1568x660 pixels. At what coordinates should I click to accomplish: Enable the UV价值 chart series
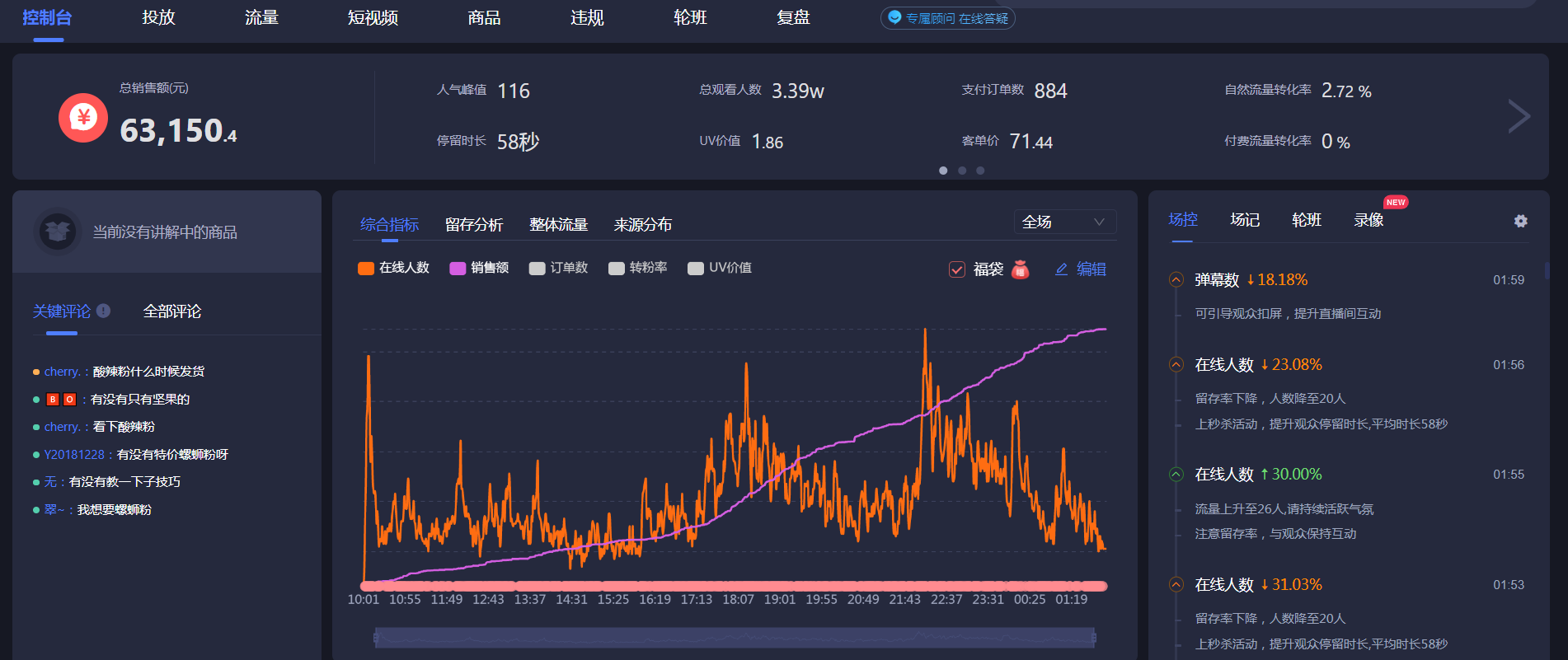tap(720, 268)
